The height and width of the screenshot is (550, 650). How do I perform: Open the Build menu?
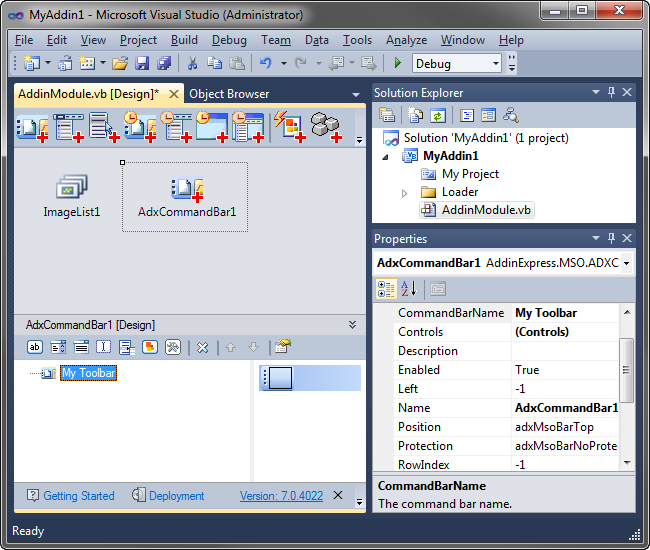[184, 40]
